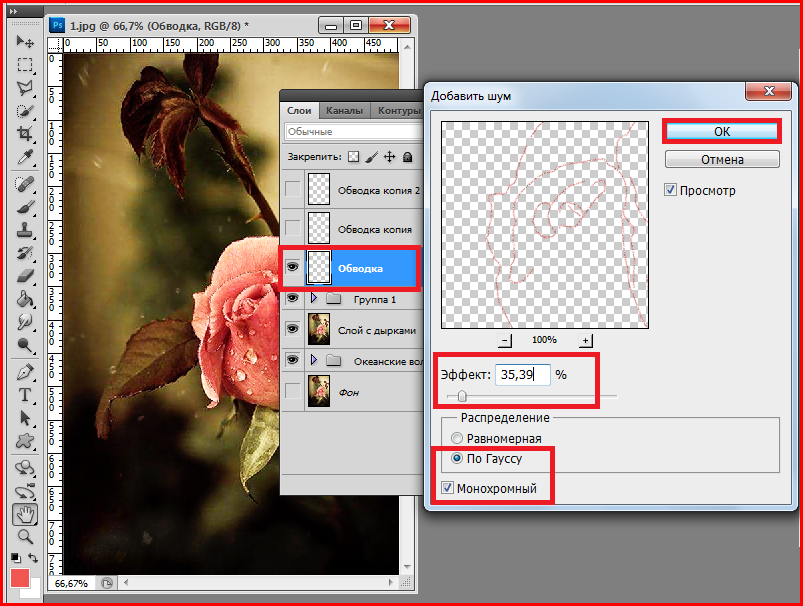Lock image pixels brush icon
The image size is (803, 606).
click(x=372, y=157)
